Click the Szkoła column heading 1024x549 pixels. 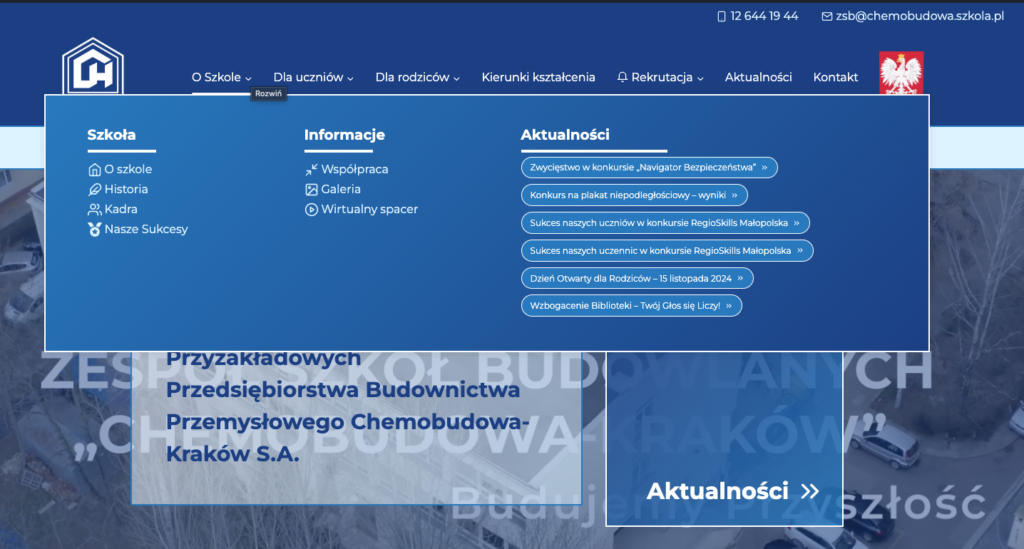pos(112,134)
